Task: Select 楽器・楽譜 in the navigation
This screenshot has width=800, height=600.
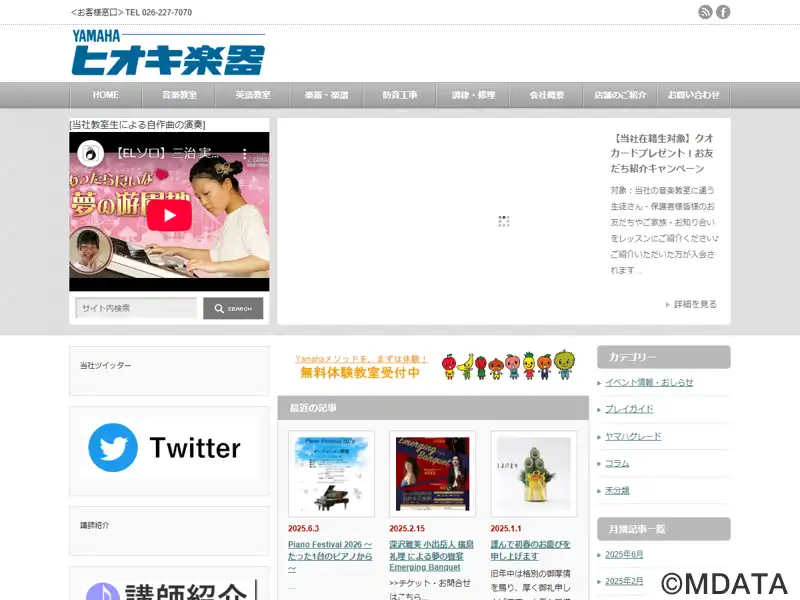Action: (x=327, y=95)
